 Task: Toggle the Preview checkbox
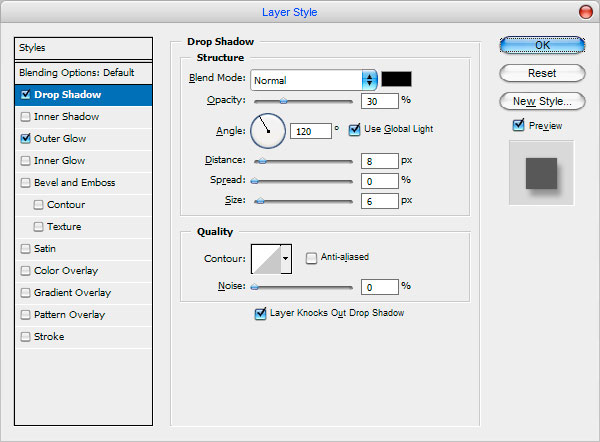pos(518,125)
